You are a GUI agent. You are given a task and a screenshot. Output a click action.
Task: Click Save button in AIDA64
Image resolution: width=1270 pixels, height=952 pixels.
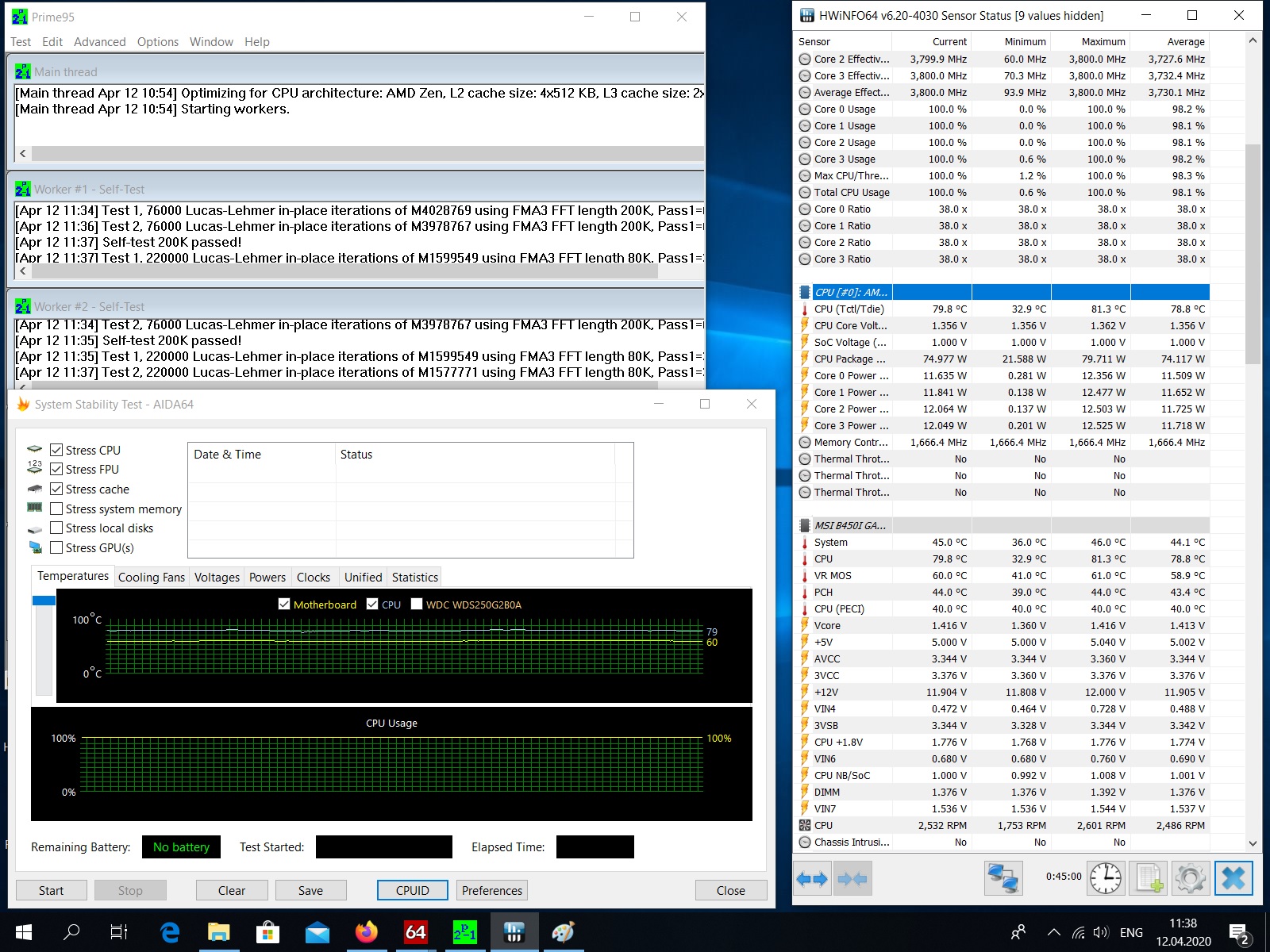click(x=310, y=890)
